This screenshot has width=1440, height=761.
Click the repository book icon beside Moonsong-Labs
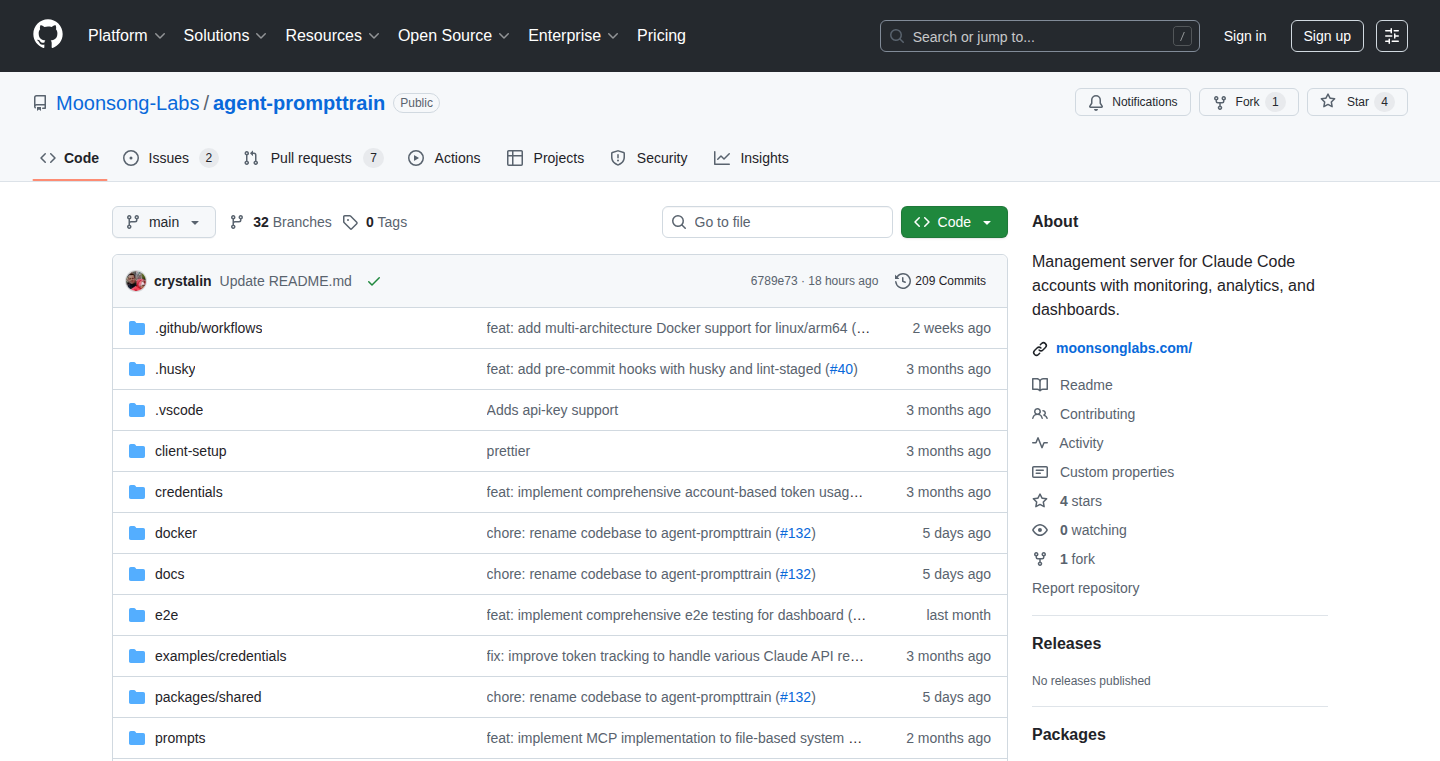pyautogui.click(x=40, y=103)
